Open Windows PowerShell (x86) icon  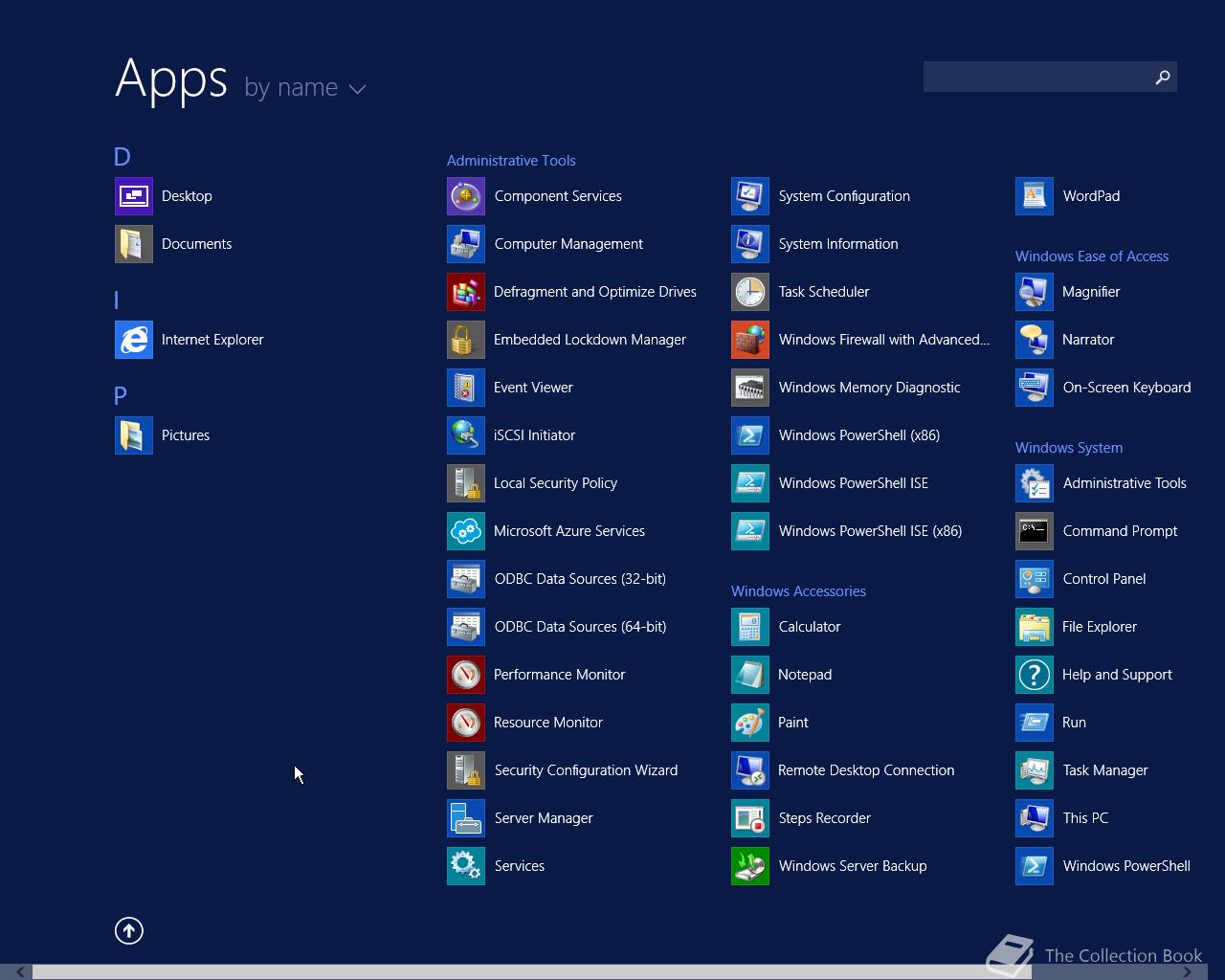750,435
